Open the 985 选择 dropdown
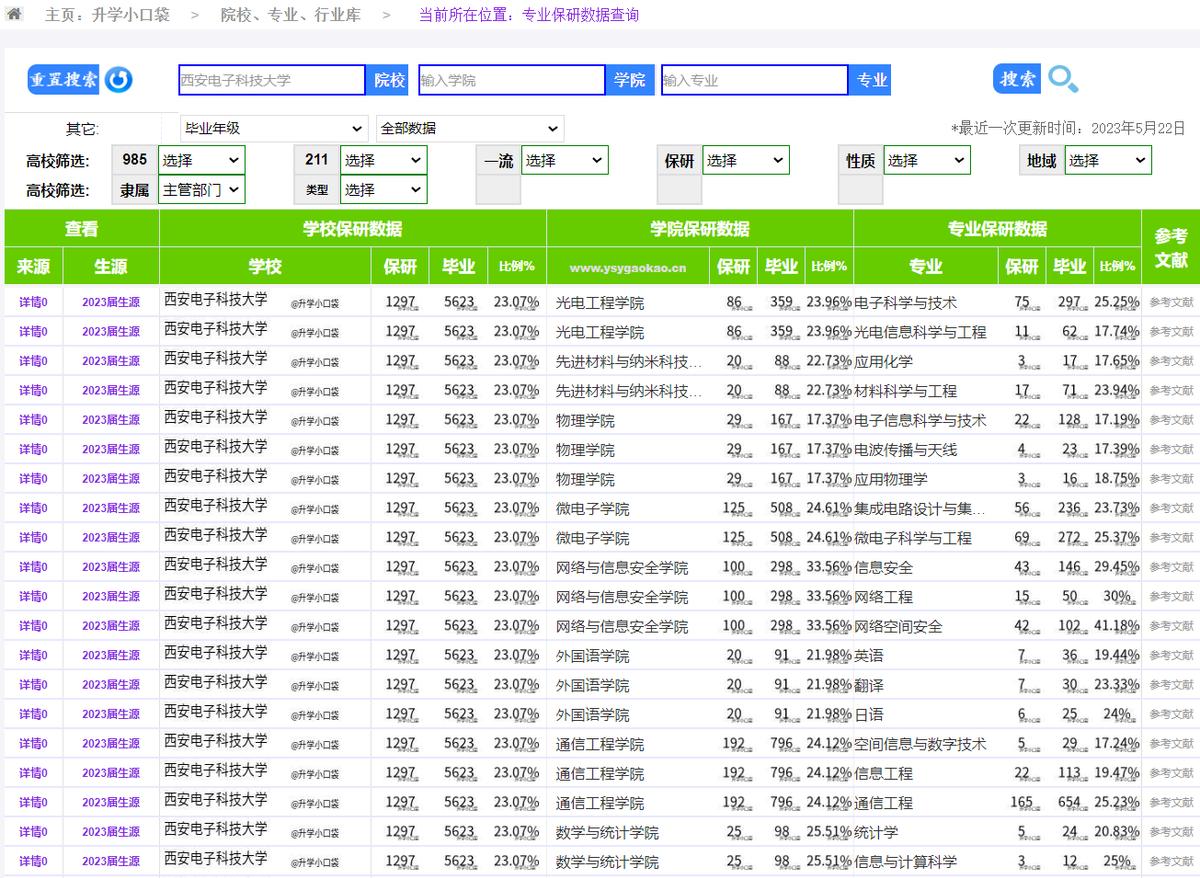The width and height of the screenshot is (1200, 878). pos(201,159)
